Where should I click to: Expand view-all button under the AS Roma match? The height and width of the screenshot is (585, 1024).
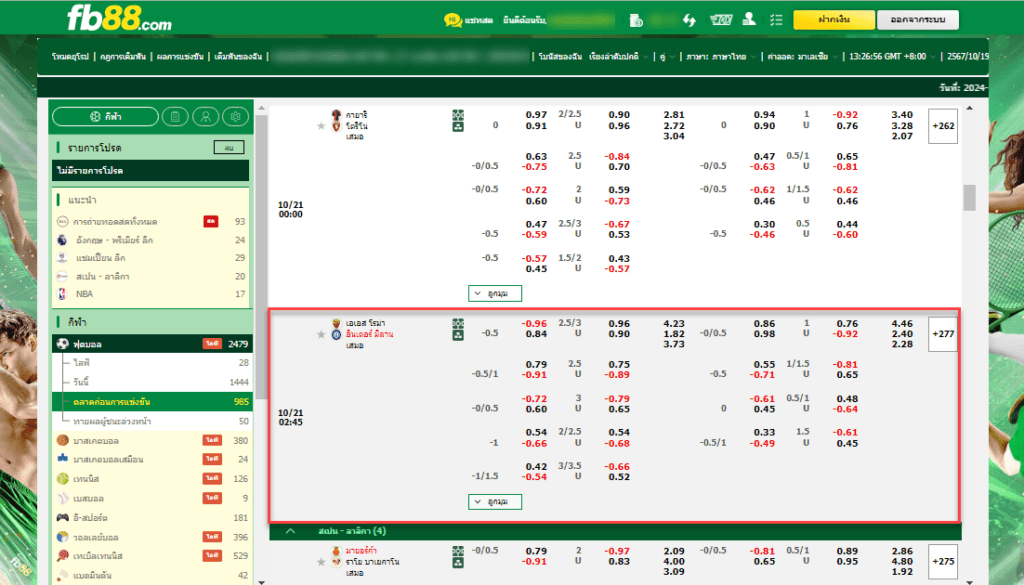pos(495,501)
